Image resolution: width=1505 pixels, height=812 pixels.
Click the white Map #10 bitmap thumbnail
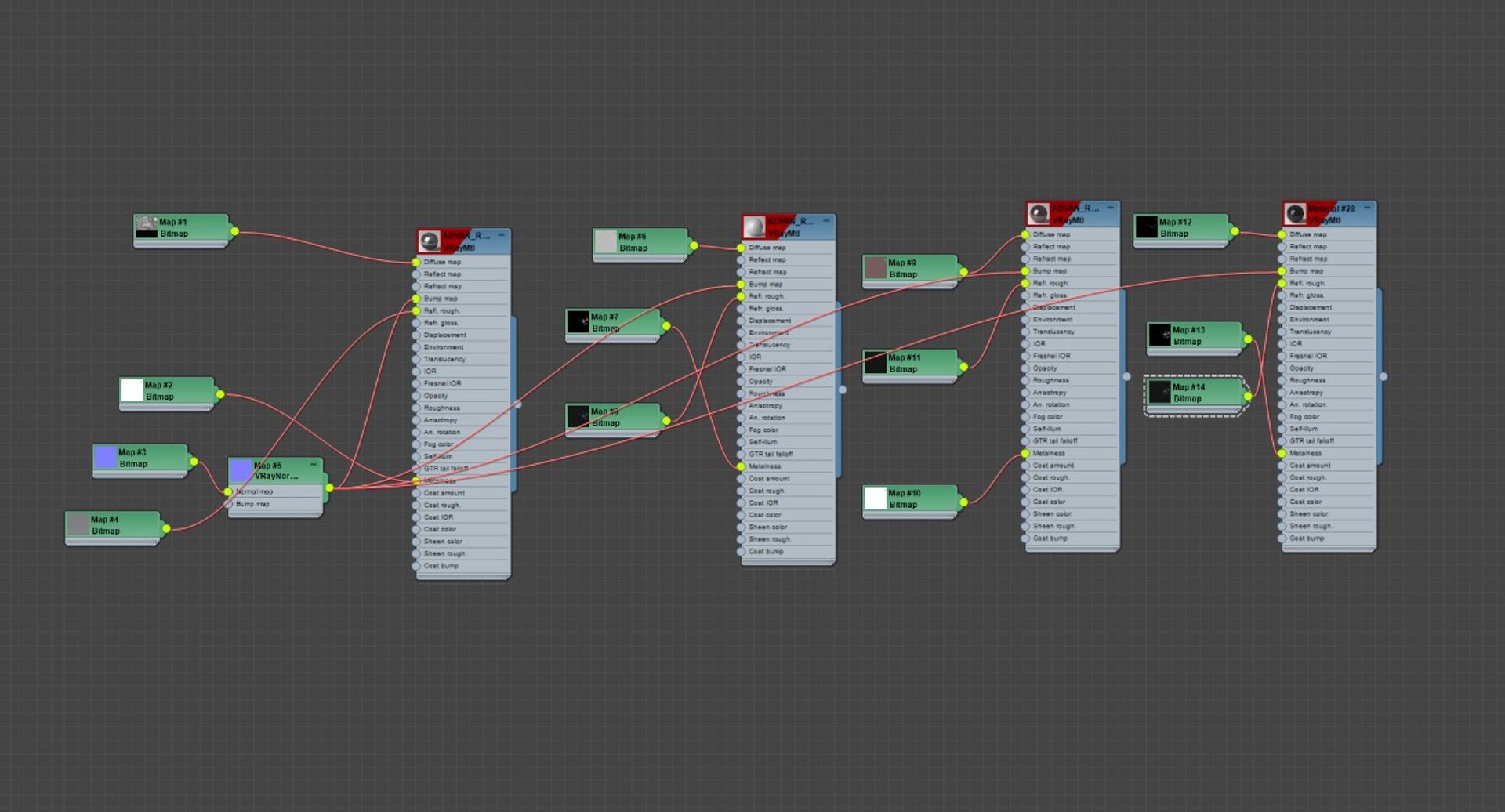tap(876, 498)
